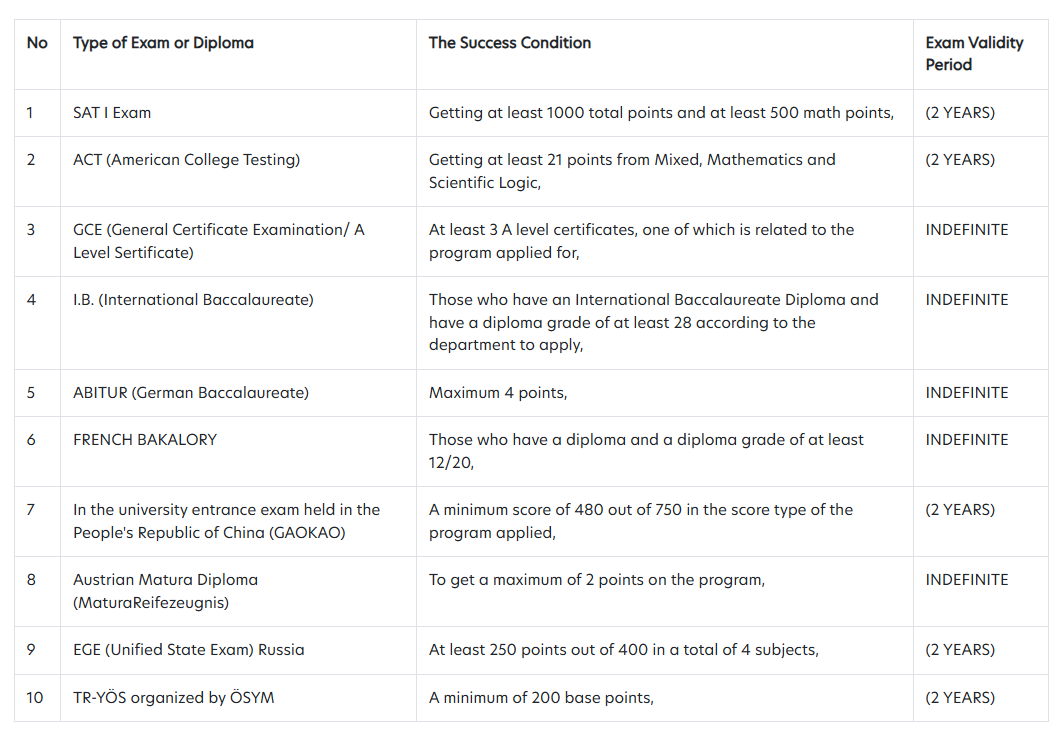Viewport: 1064px width, 735px height.
Task: Click the 'No' column header
Action: pyautogui.click(x=37, y=43)
